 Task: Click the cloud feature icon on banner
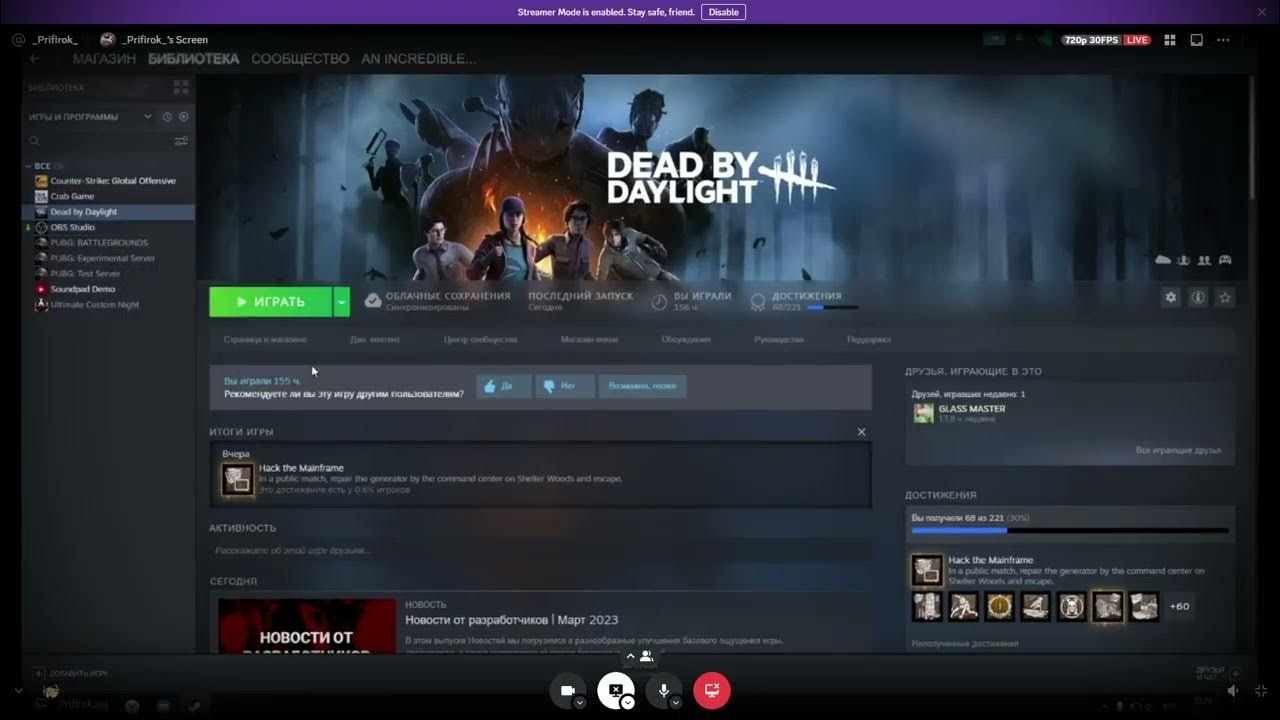click(x=1163, y=260)
